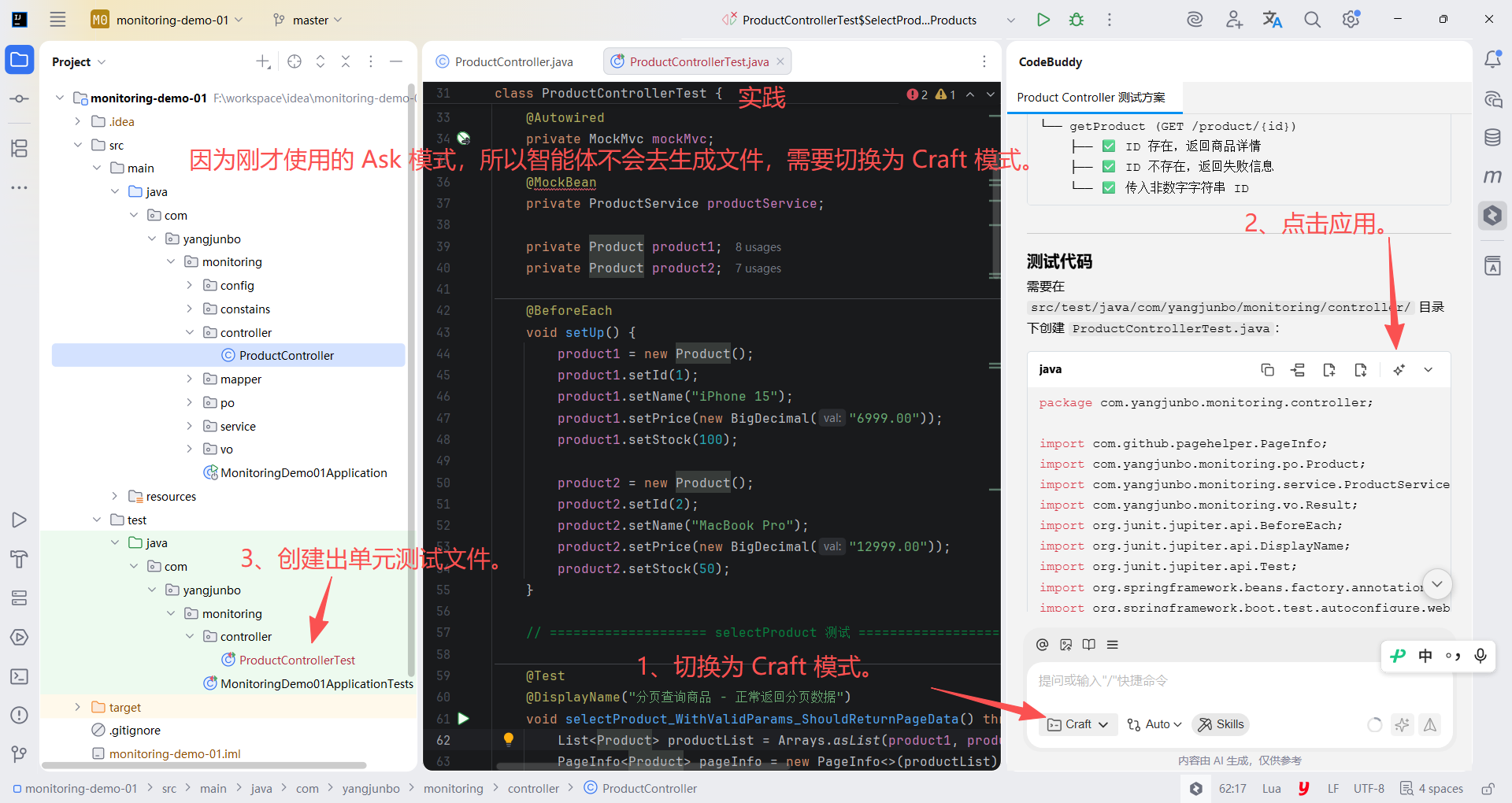The width and height of the screenshot is (1512, 803).
Task: Expand the config package
Action: [x=189, y=285]
